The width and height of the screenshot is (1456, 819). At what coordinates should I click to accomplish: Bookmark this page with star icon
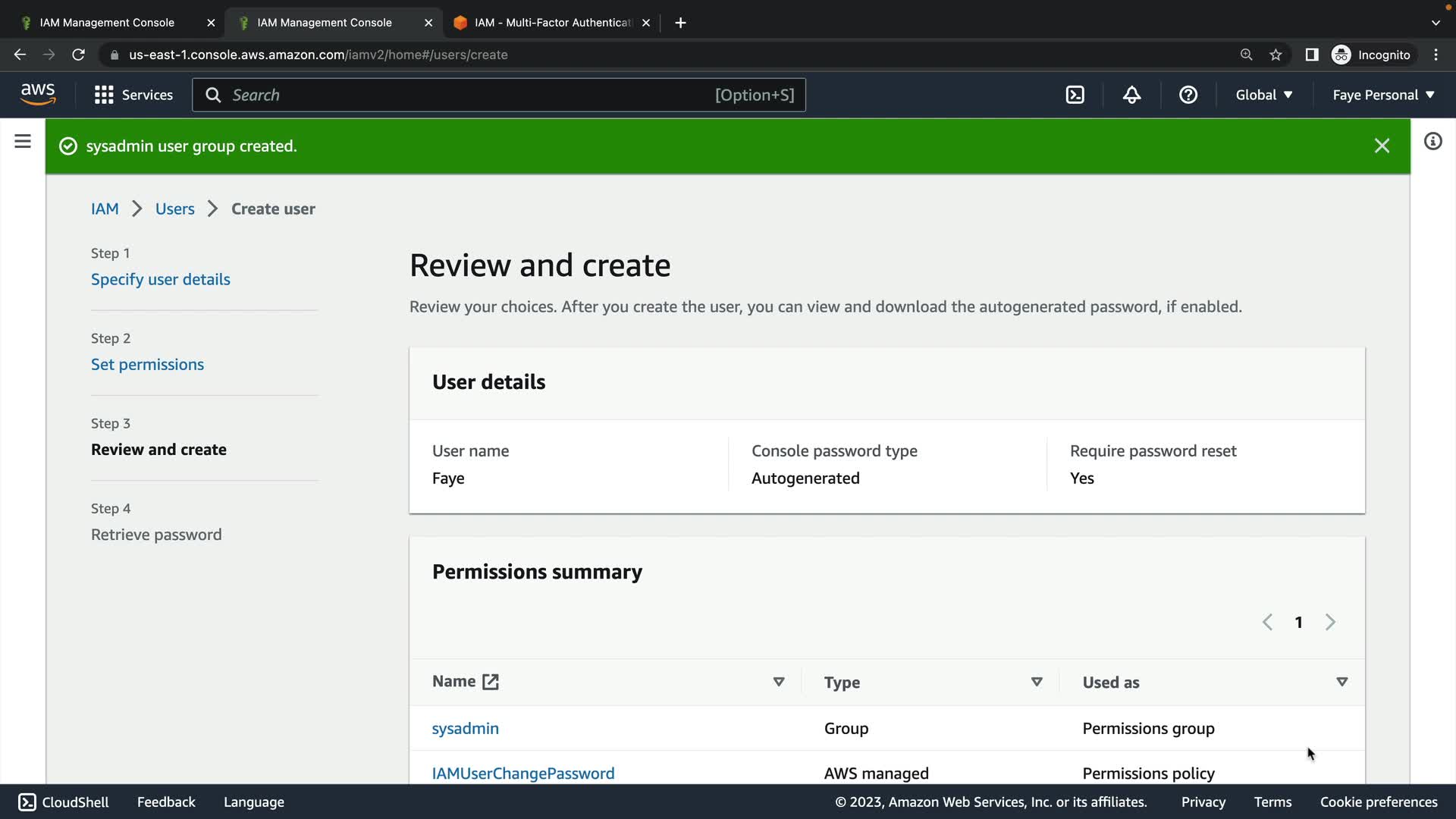coord(1276,55)
